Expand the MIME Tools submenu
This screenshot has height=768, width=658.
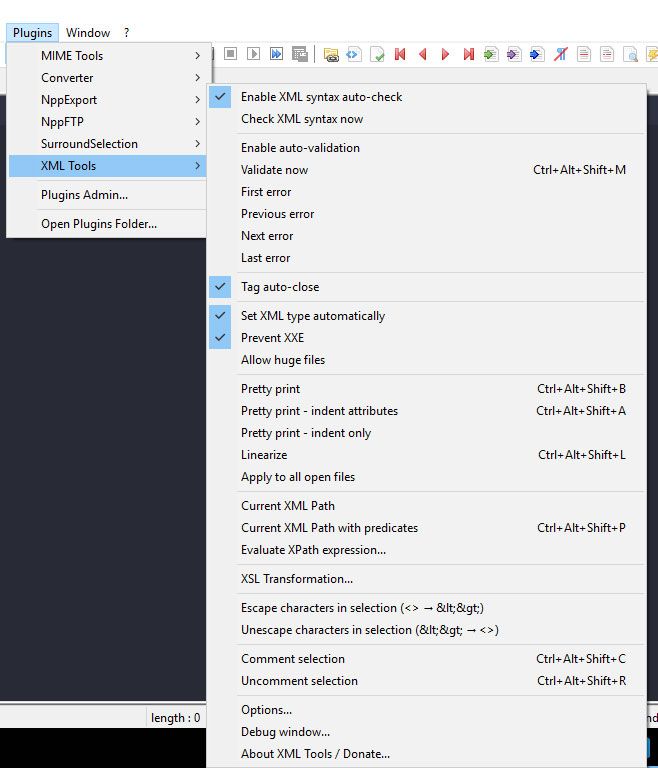coord(107,56)
